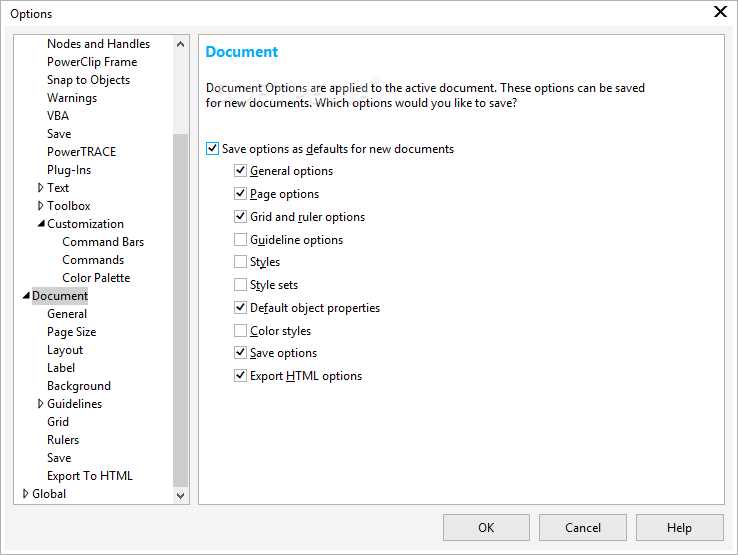Enable the Color styles checkbox
The image size is (738, 555).
(240, 330)
